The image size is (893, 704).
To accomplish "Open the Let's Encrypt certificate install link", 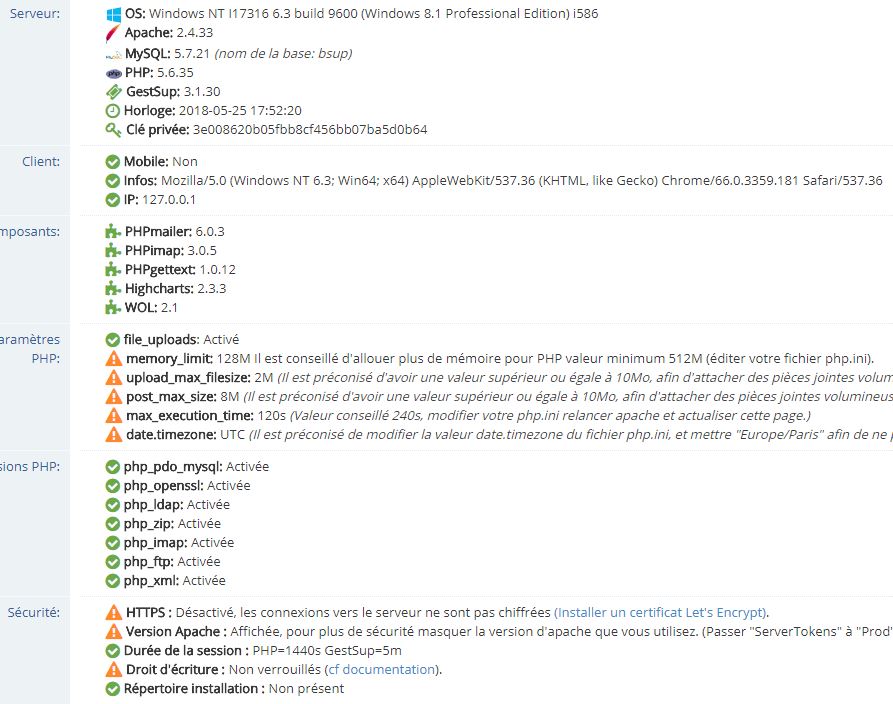I will (661, 613).
